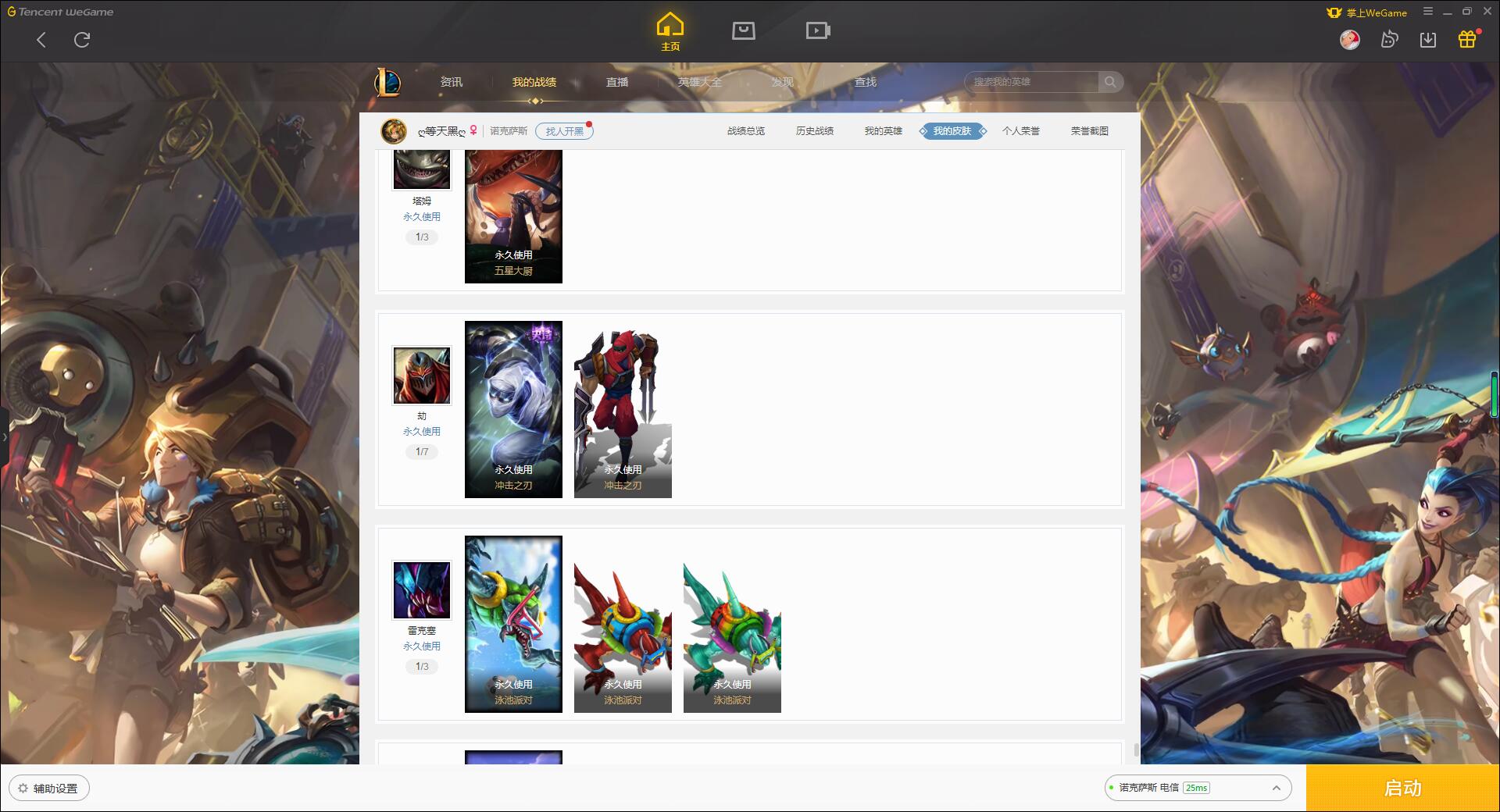Open the main menu hamburger icon
The height and width of the screenshot is (812, 1500).
pos(1428,12)
